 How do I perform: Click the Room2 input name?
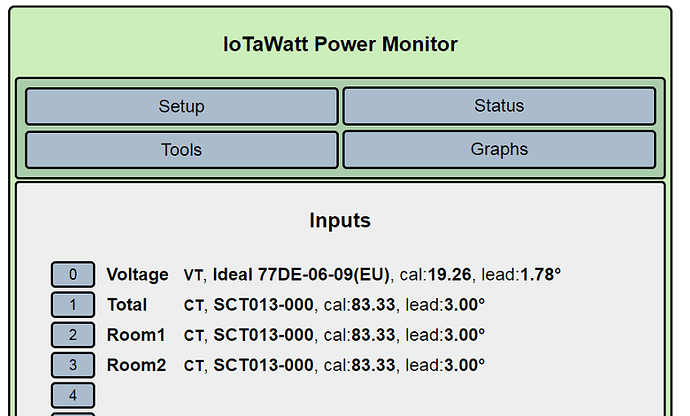tap(136, 365)
